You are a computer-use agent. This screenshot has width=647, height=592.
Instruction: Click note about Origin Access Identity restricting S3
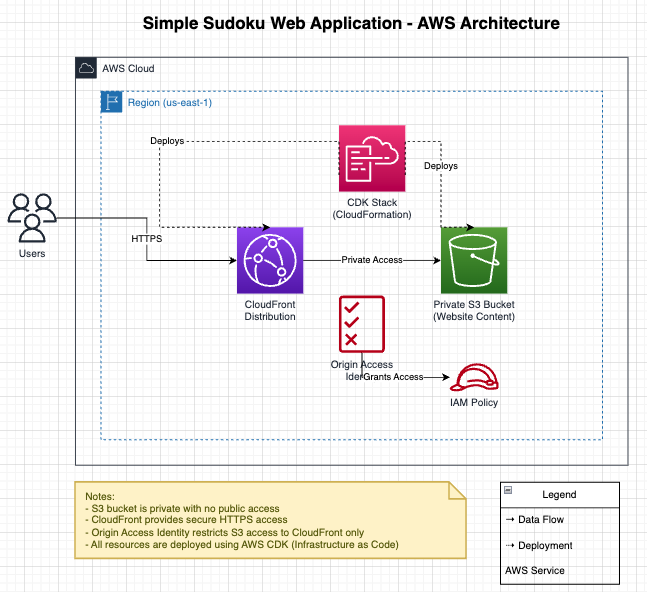click(224, 533)
